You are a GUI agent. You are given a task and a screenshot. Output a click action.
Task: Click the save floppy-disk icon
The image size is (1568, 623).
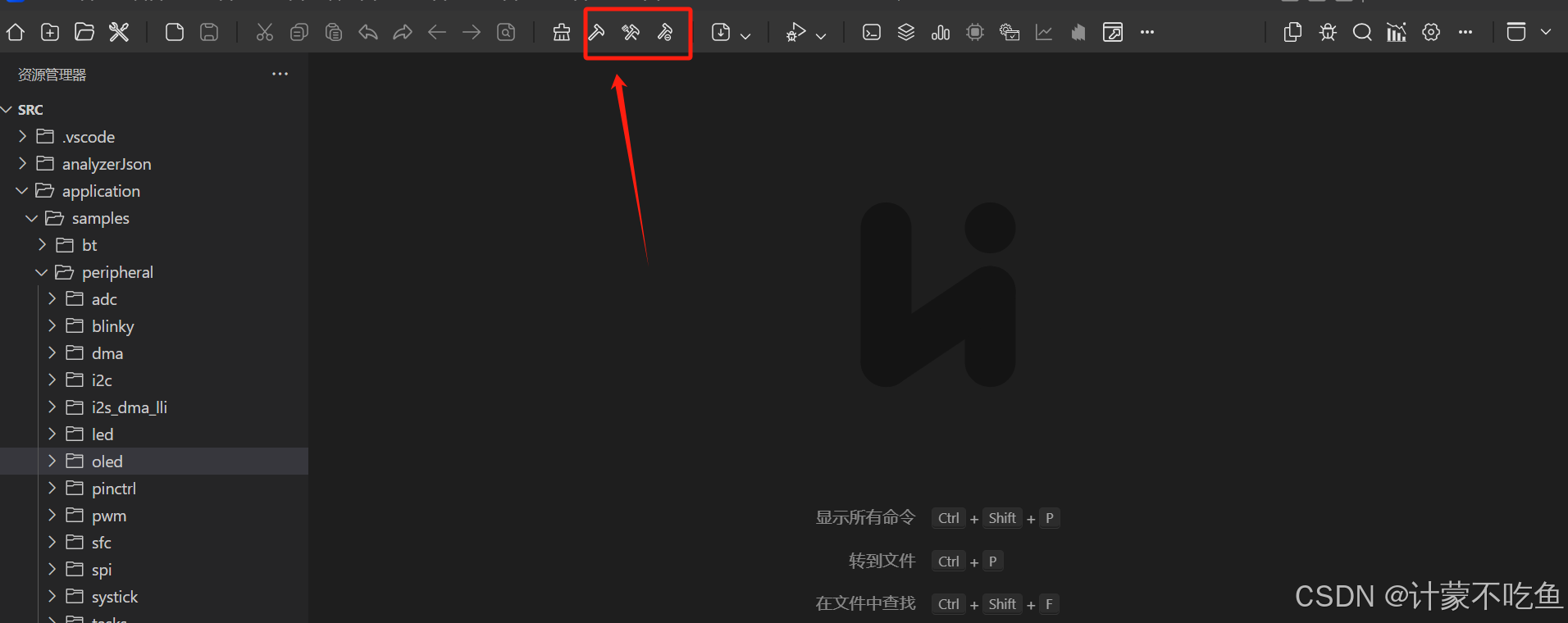click(x=209, y=32)
